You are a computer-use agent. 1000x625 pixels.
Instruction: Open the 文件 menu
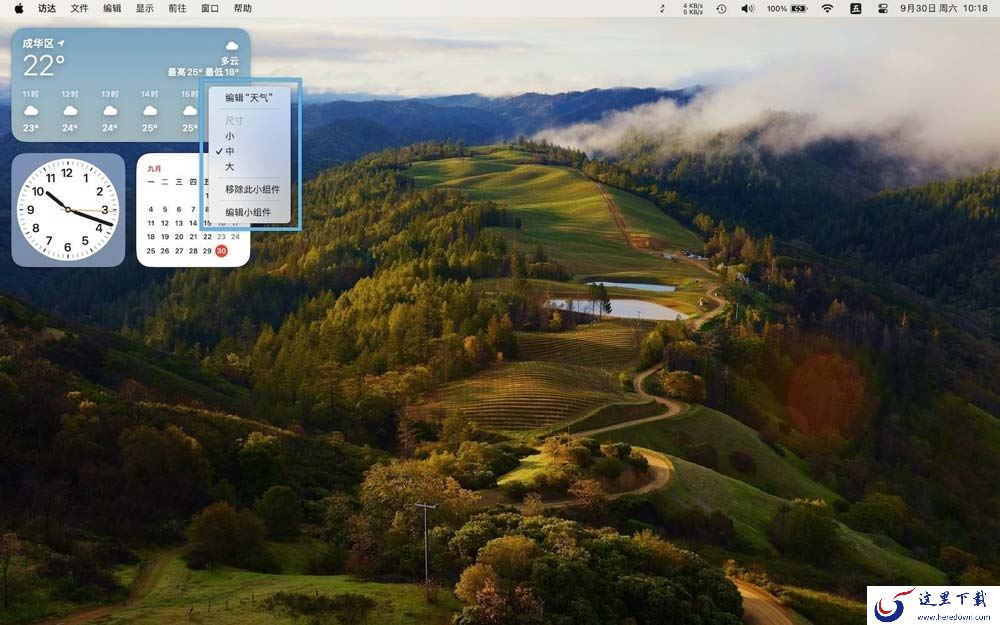(79, 8)
